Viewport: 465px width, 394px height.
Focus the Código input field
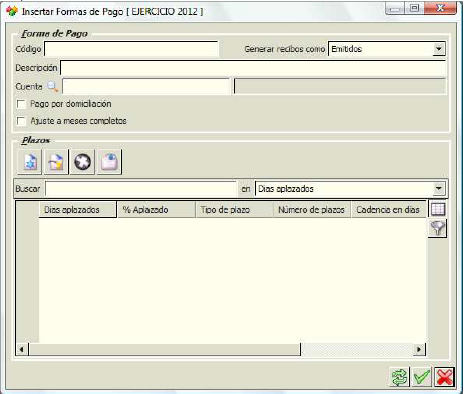[x=131, y=49]
